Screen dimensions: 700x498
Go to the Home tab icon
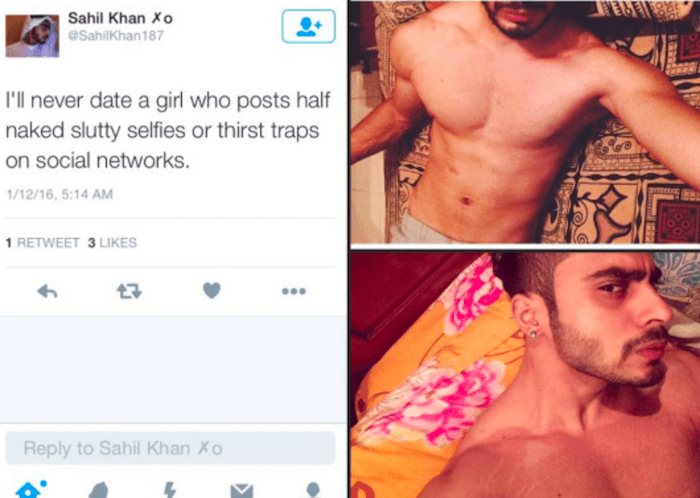pos(31,489)
